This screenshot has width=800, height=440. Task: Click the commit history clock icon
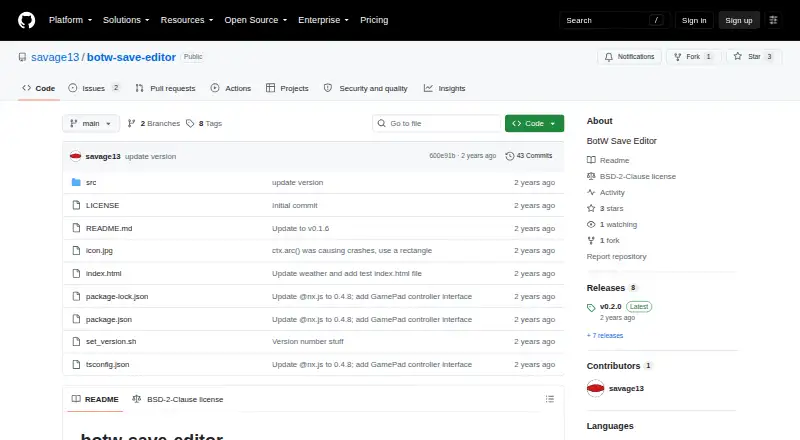pos(509,156)
